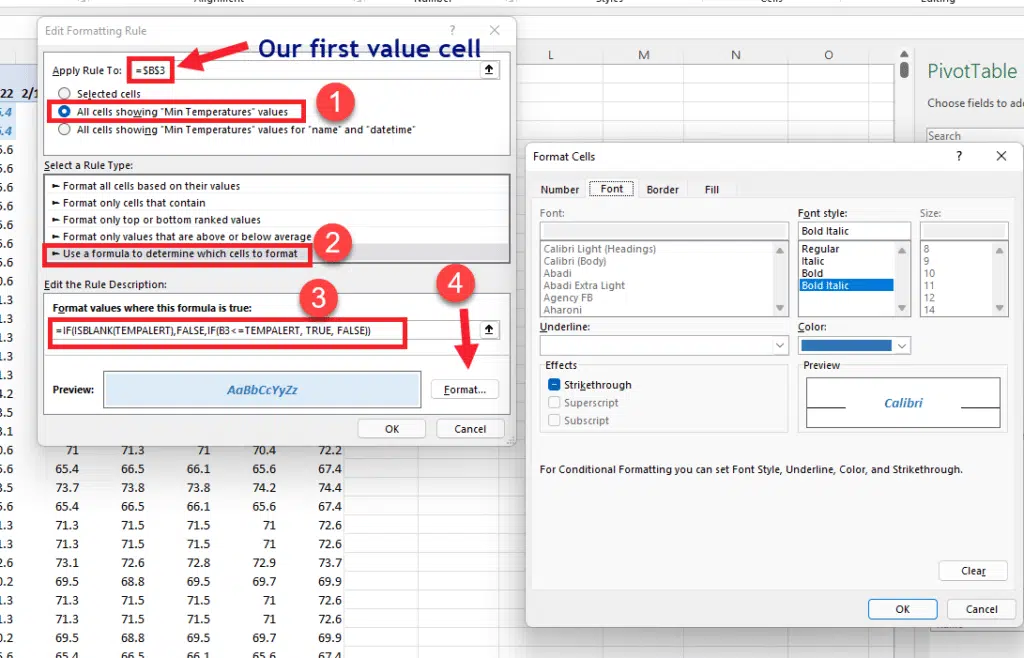Close the Edit Formatting Rule dialog
The height and width of the screenshot is (658, 1024).
tap(494, 31)
